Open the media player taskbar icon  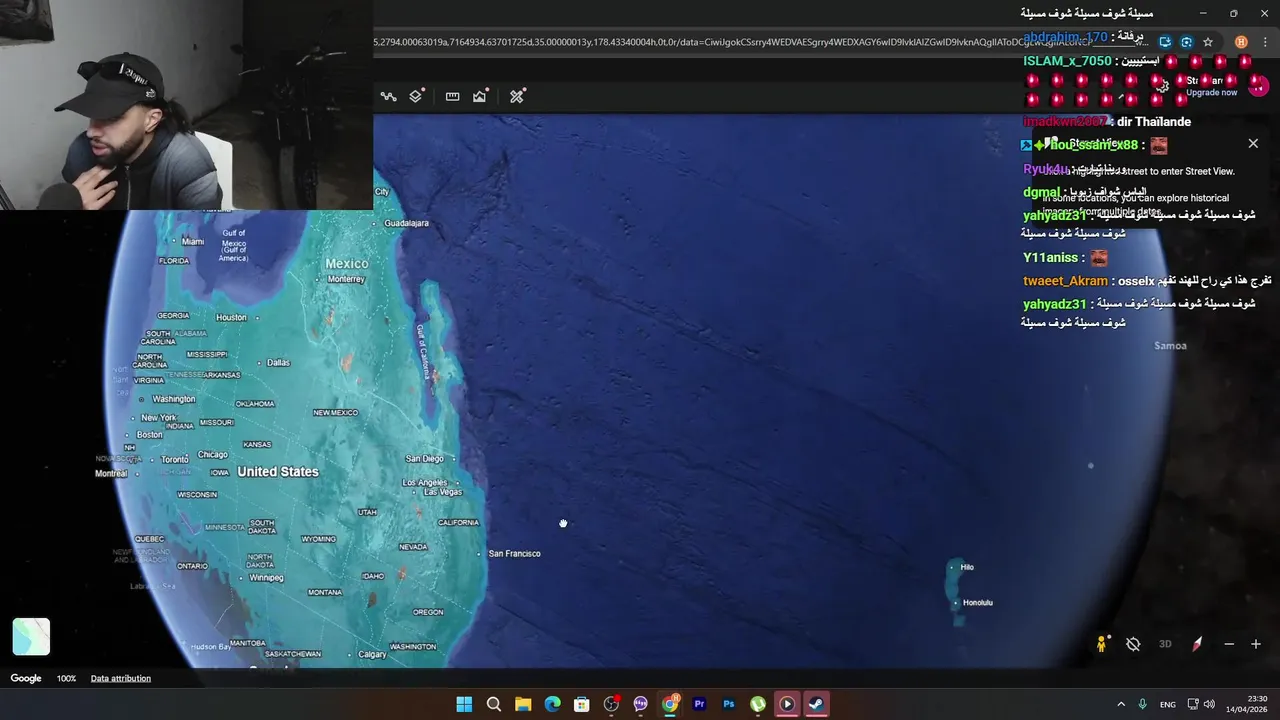click(787, 704)
